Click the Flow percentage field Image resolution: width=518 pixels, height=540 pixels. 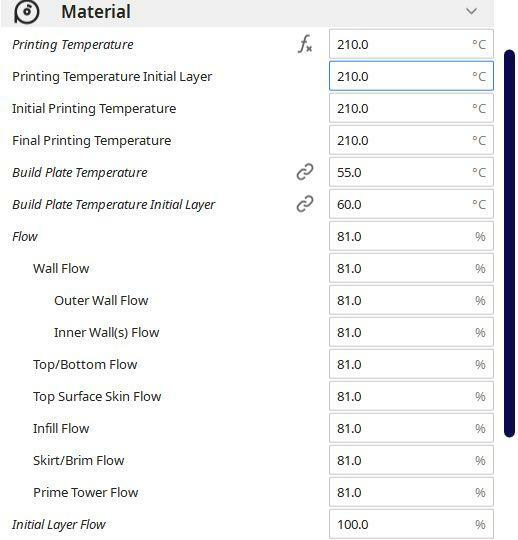point(411,236)
